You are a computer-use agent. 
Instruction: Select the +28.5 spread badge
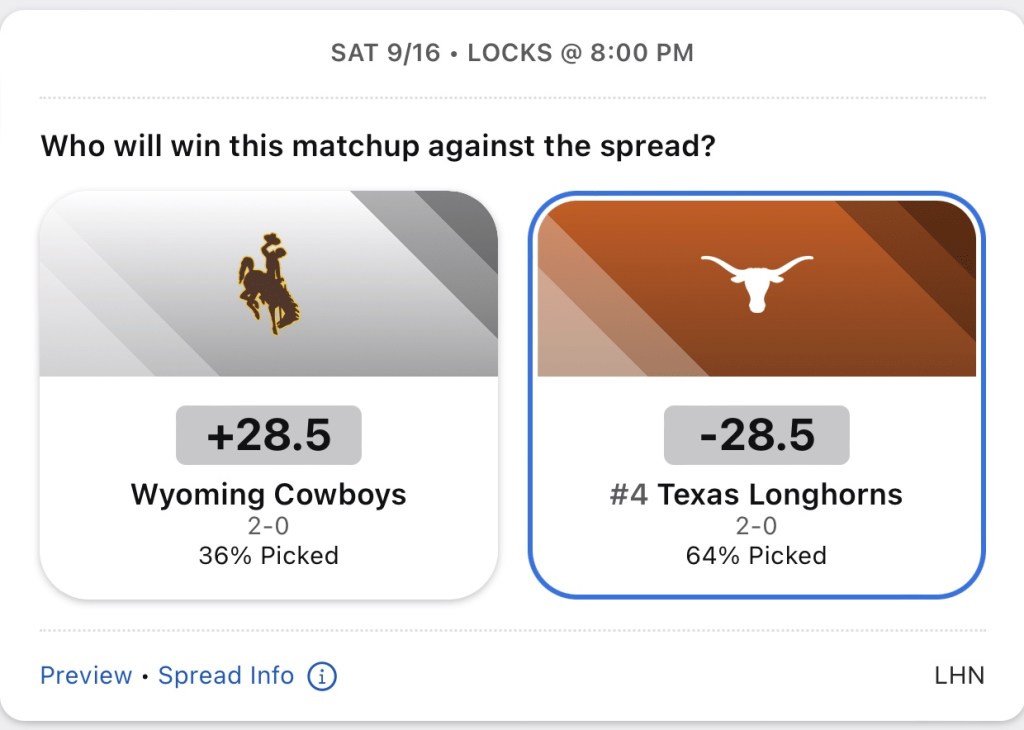tap(268, 435)
